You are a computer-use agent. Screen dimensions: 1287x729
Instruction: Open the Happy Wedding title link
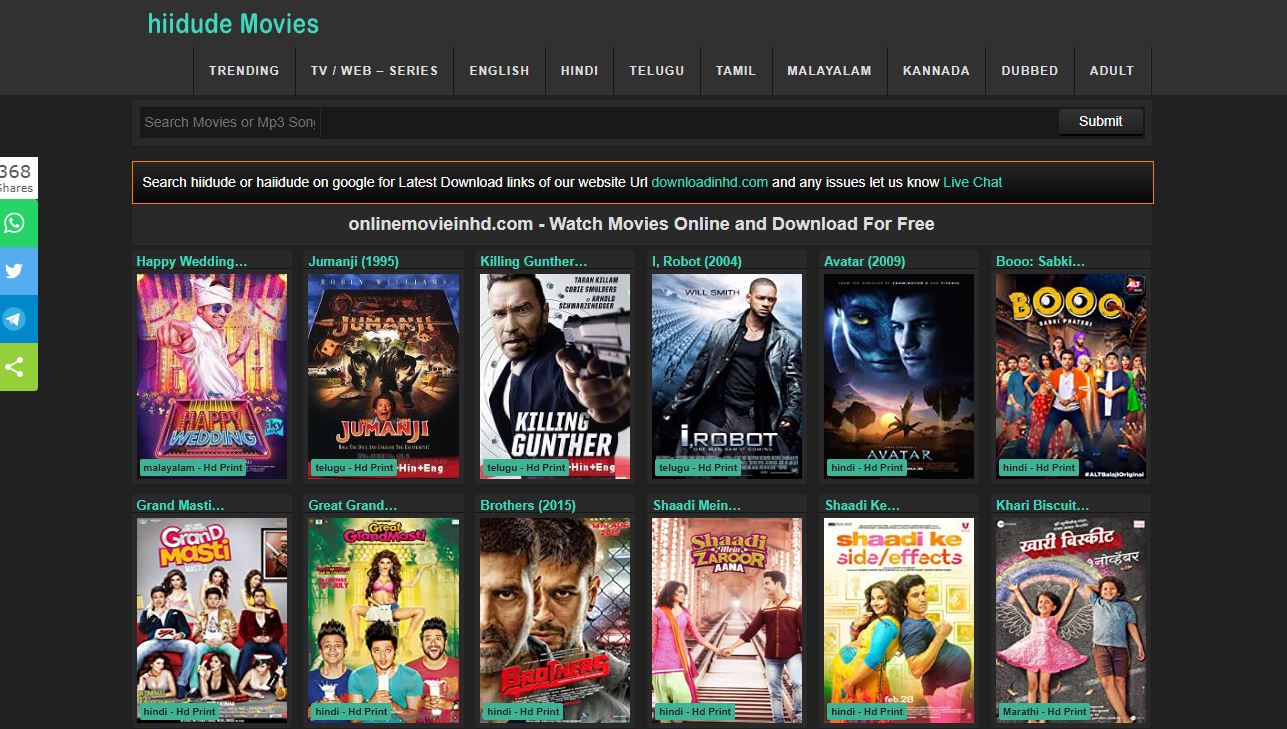pyautogui.click(x=192, y=261)
